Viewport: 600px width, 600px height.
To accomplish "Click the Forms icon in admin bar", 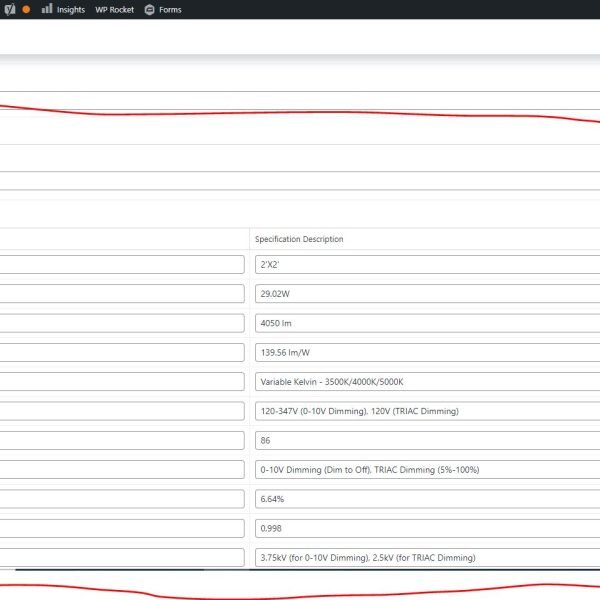I will click(x=149, y=9).
